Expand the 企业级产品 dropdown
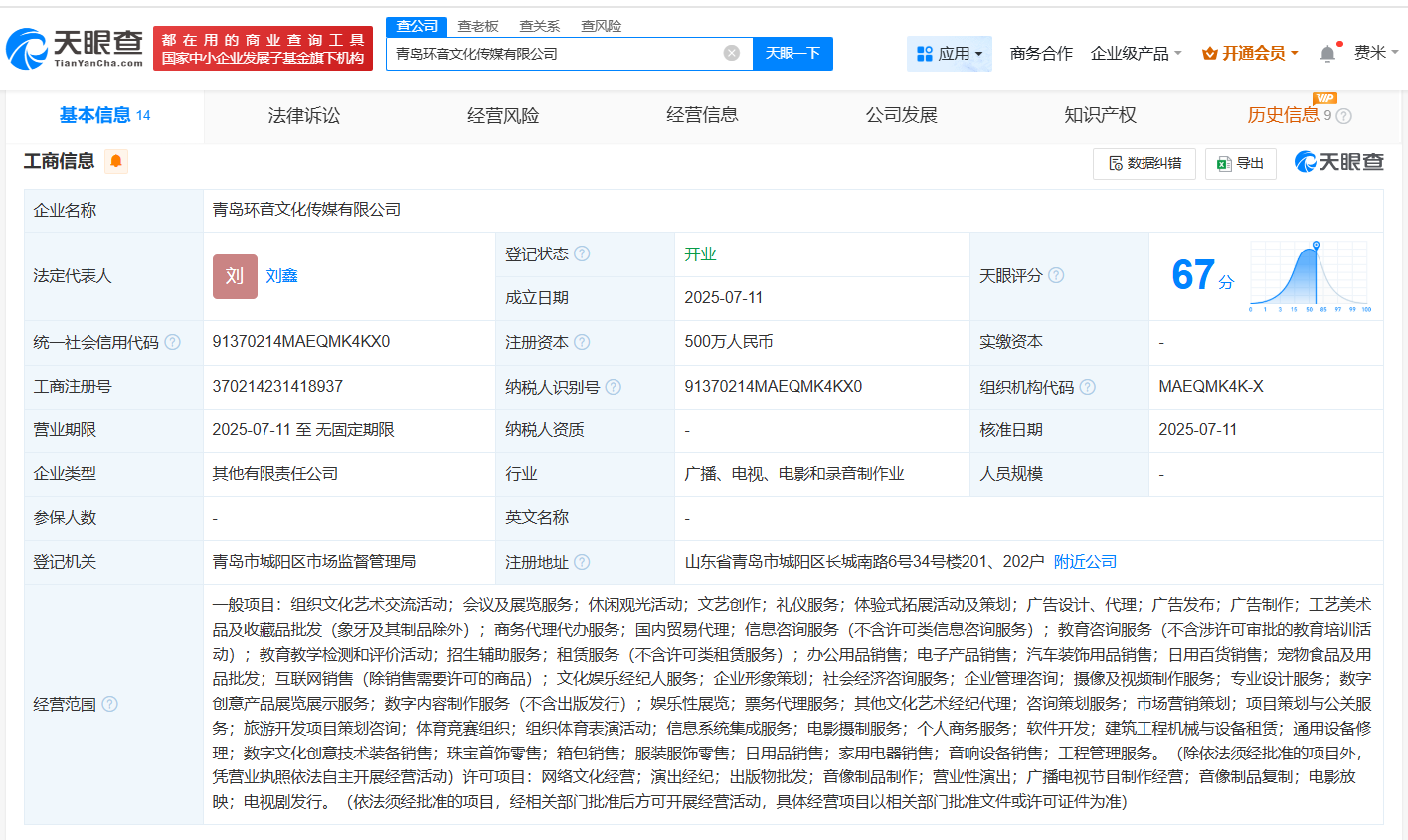The image size is (1408, 840). coord(1136,54)
